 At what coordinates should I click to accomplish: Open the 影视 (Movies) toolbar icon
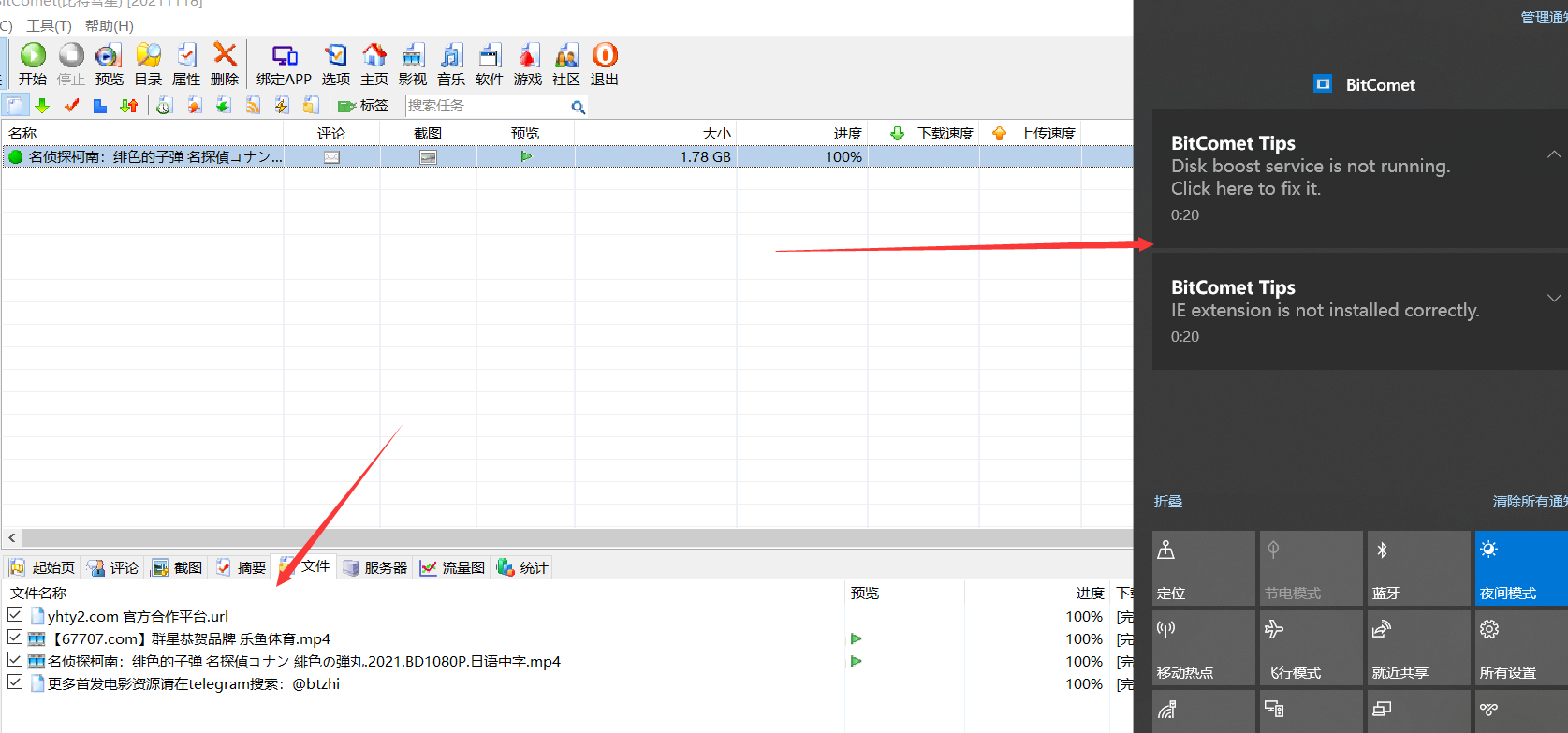click(x=413, y=65)
